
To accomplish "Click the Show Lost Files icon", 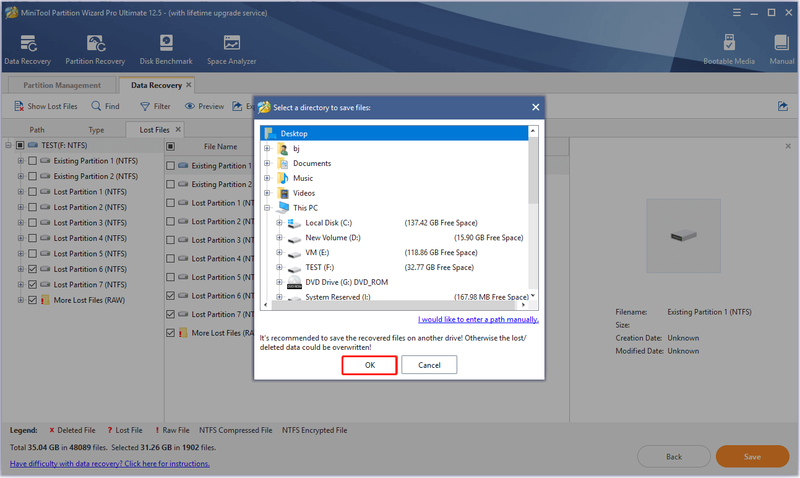I will 19,106.
